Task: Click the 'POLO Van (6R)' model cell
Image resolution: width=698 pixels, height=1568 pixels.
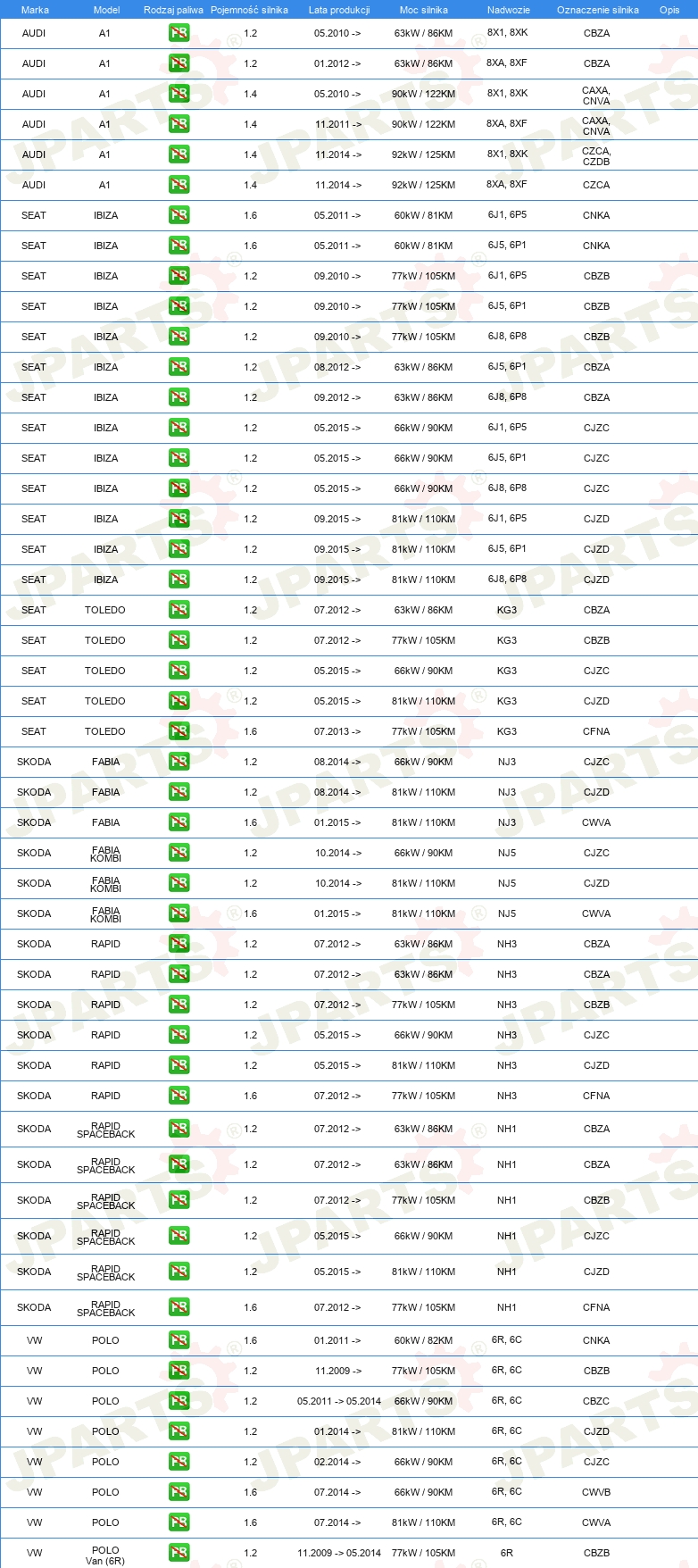Action: (105, 1555)
